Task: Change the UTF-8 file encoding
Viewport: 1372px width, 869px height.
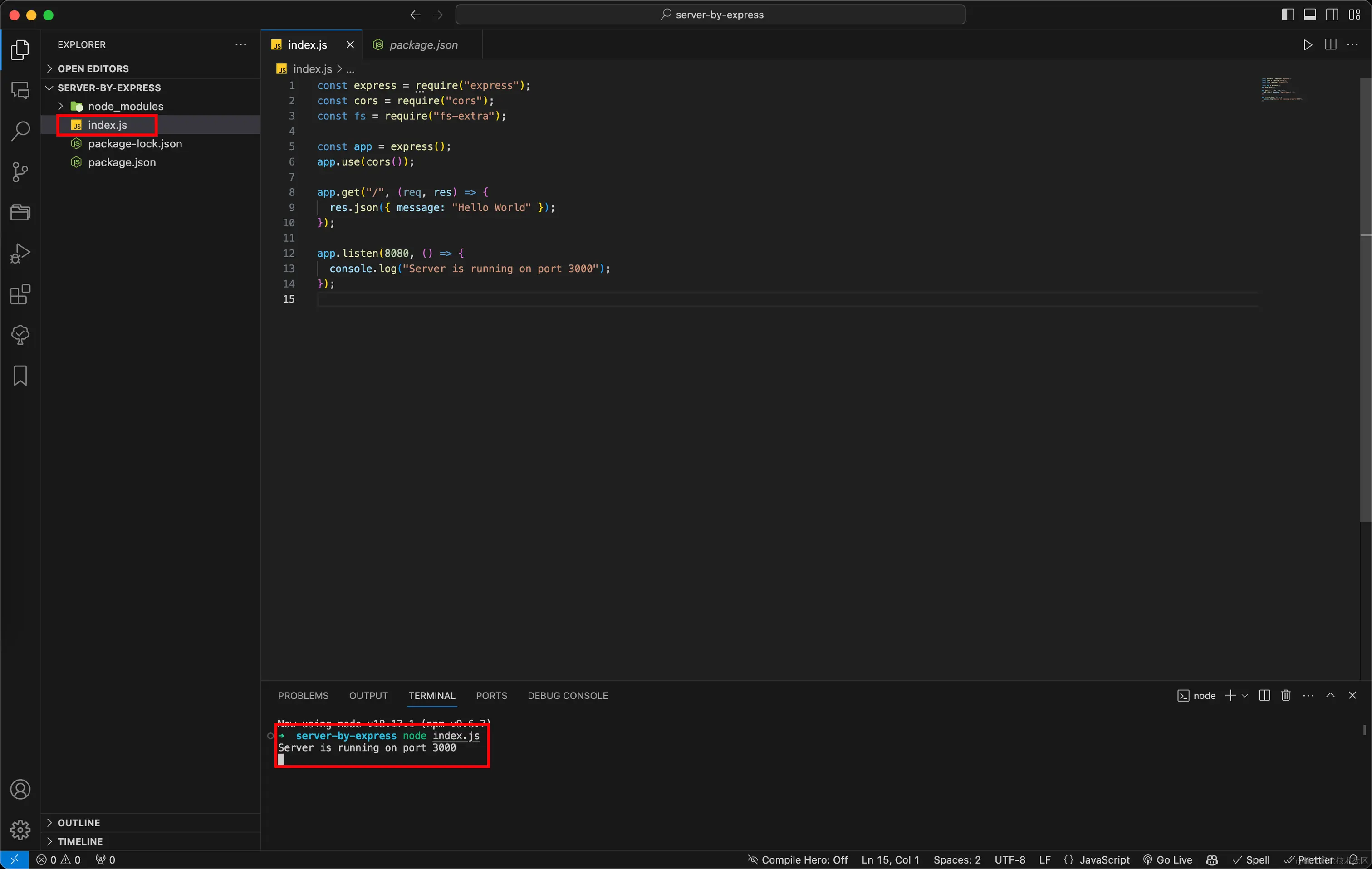Action: 1009,859
